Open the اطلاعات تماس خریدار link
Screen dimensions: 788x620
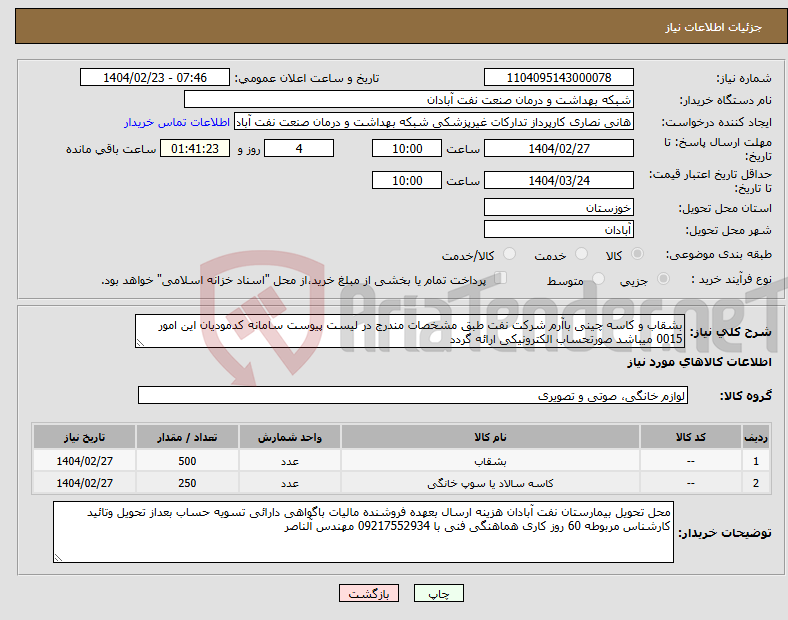coord(177,122)
